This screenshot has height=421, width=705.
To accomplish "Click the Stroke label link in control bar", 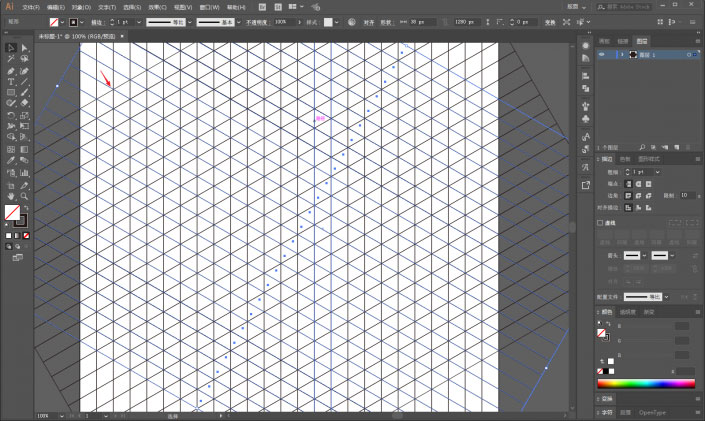I will click(x=97, y=22).
